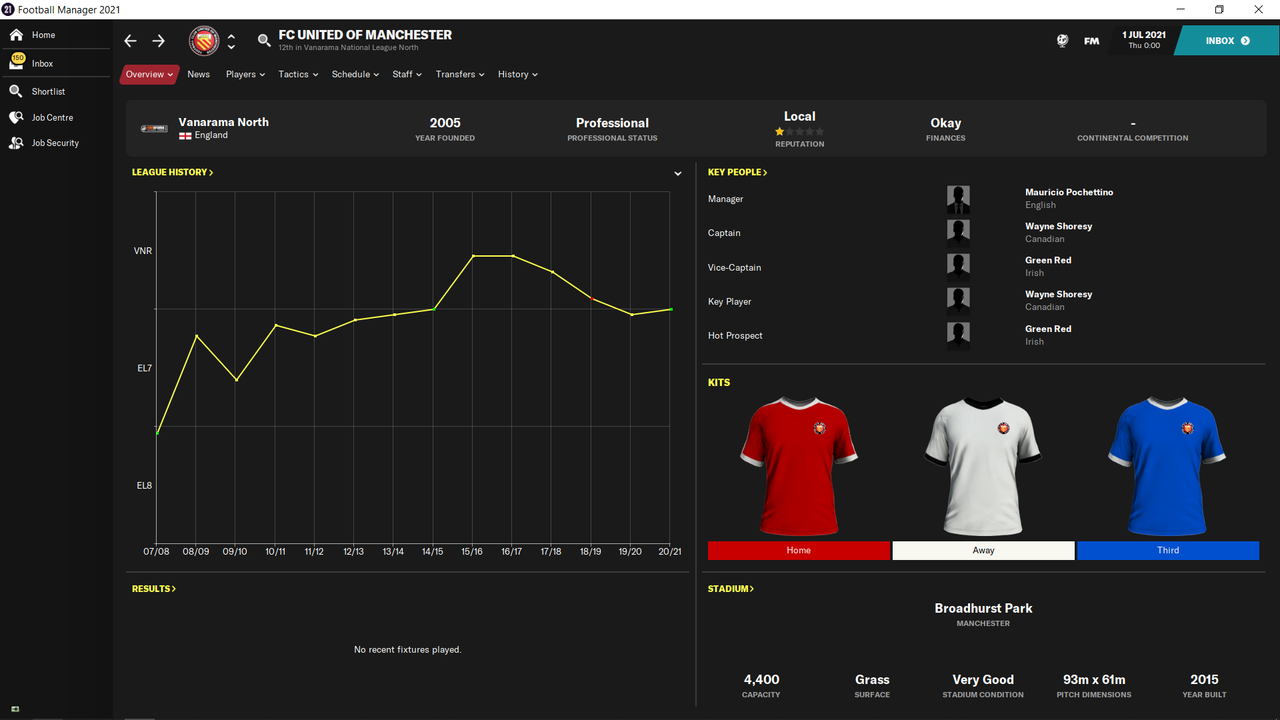Open the League History section link
The image size is (1280, 720).
[x=172, y=172]
